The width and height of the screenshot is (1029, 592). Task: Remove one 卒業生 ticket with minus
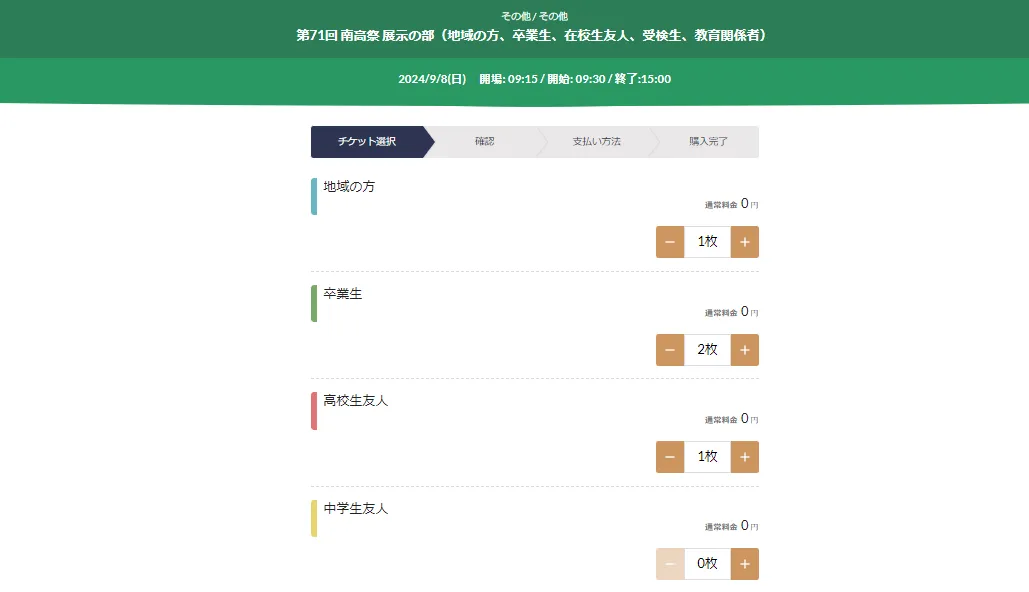[670, 350]
